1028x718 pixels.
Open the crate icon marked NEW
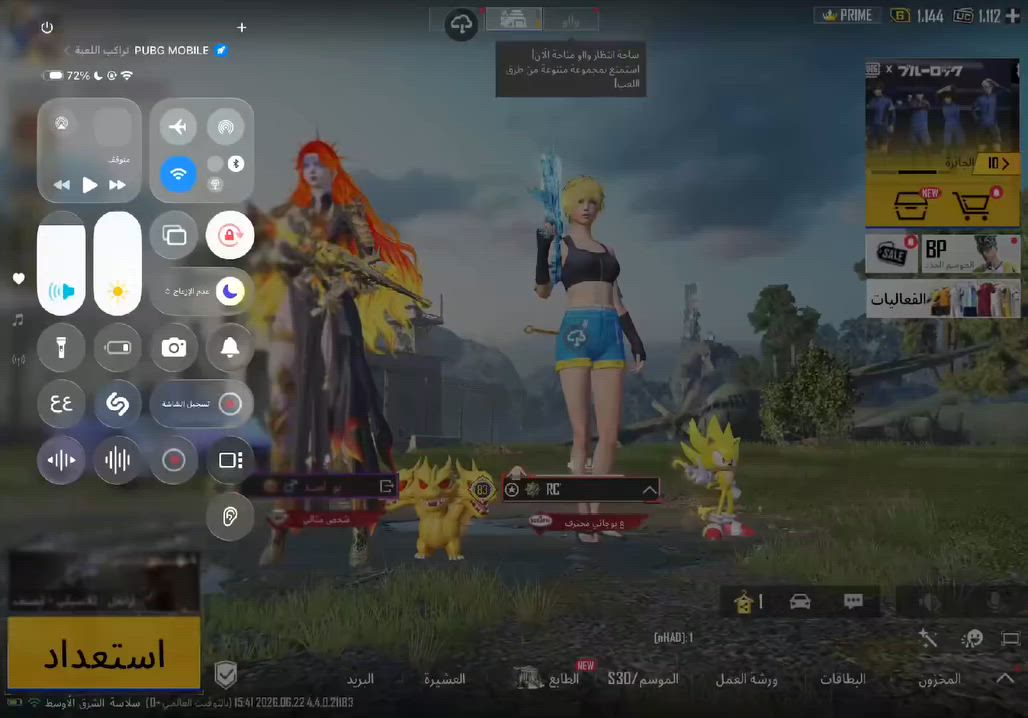point(913,205)
